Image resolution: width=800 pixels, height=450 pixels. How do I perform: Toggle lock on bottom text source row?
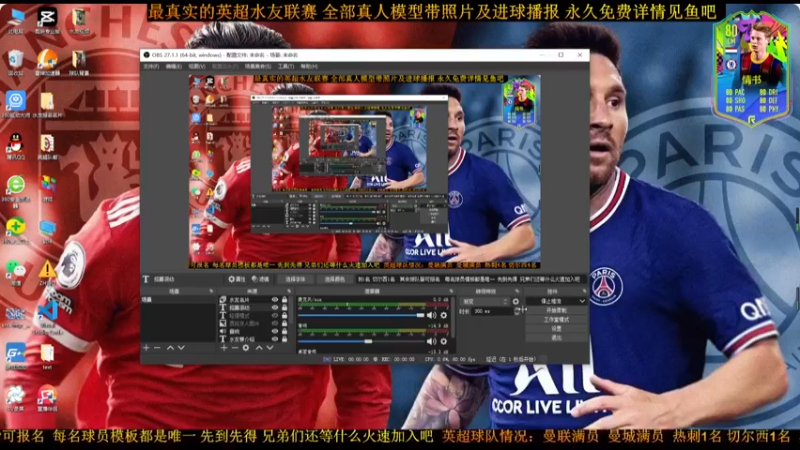tap(285, 339)
